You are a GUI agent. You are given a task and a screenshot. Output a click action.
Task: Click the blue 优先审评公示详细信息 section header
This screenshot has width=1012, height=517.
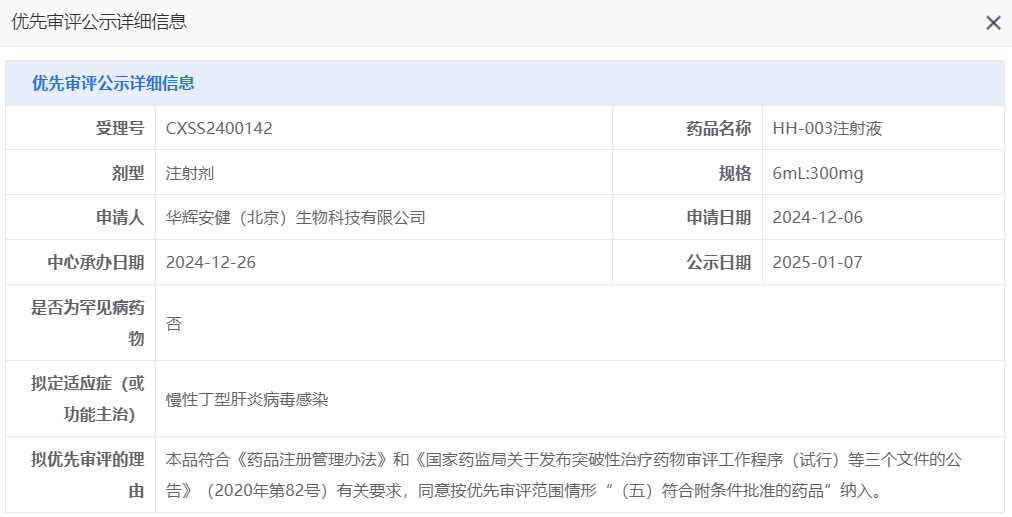pos(113,83)
